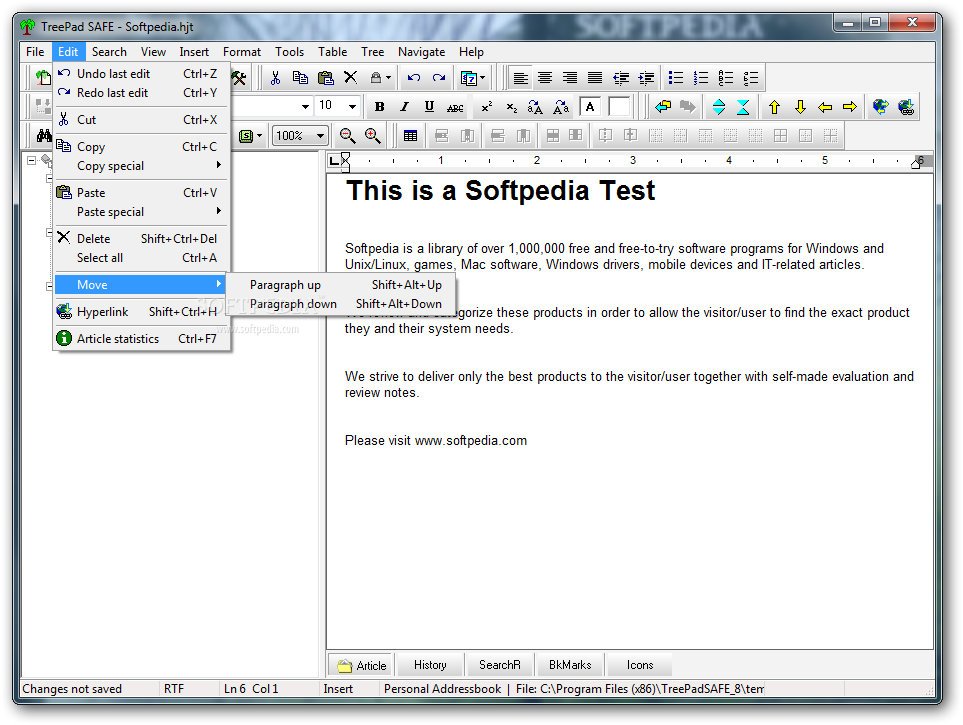
Task: Collapse the root tree node
Action: (31, 160)
